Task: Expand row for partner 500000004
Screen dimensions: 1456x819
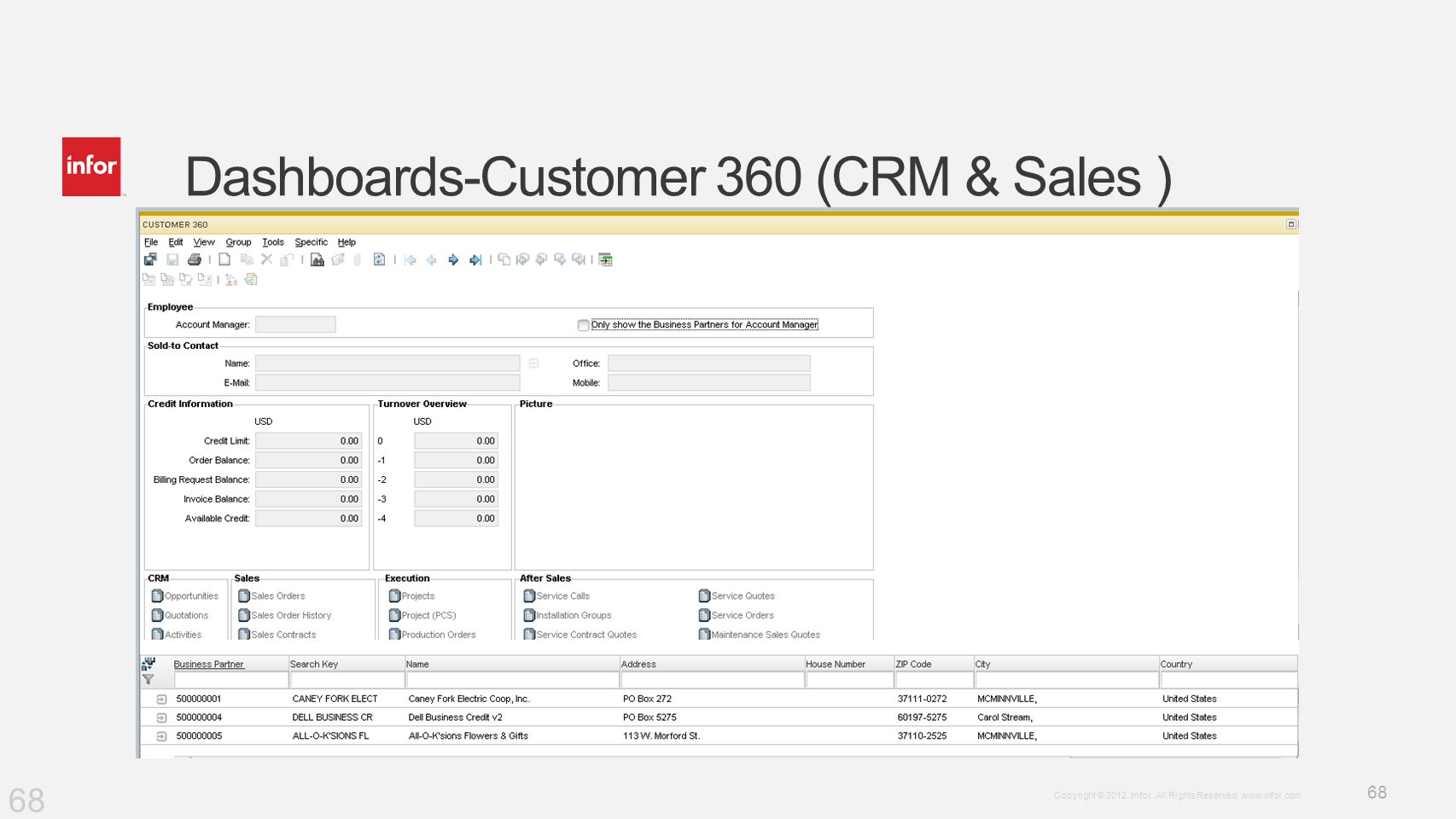Action: 161,717
